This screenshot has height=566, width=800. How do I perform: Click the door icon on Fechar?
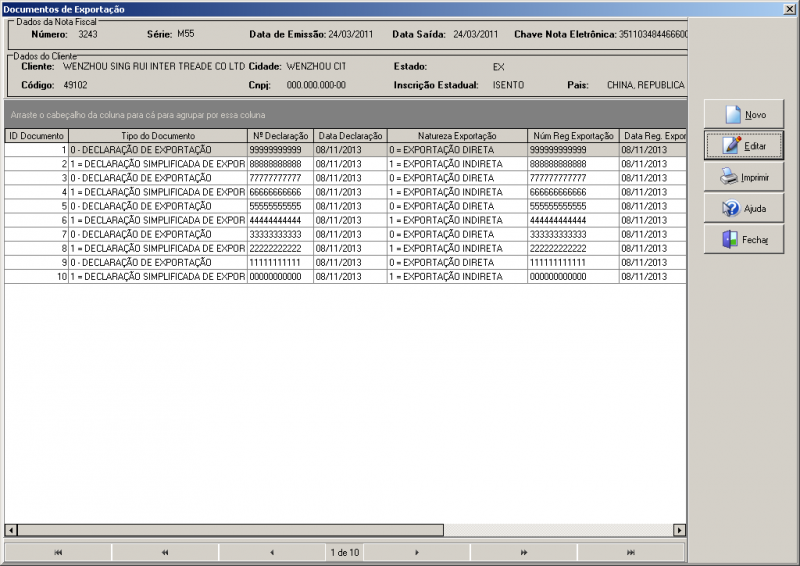tap(730, 239)
